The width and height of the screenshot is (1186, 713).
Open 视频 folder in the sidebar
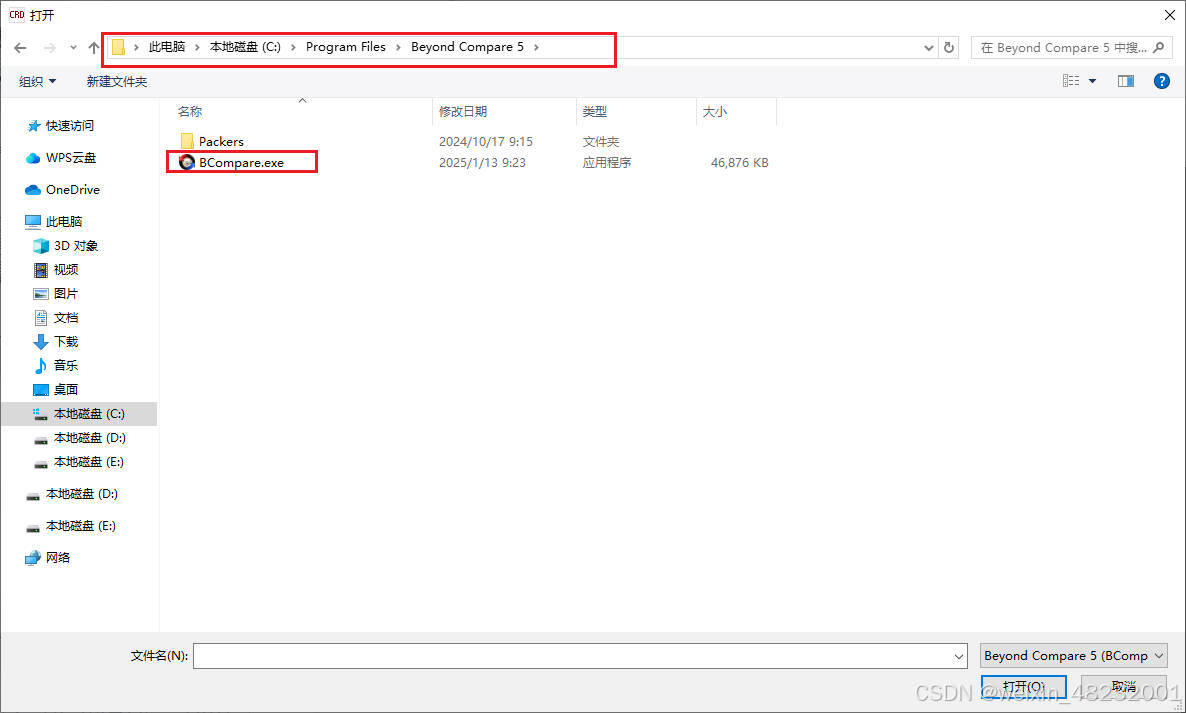pos(66,269)
